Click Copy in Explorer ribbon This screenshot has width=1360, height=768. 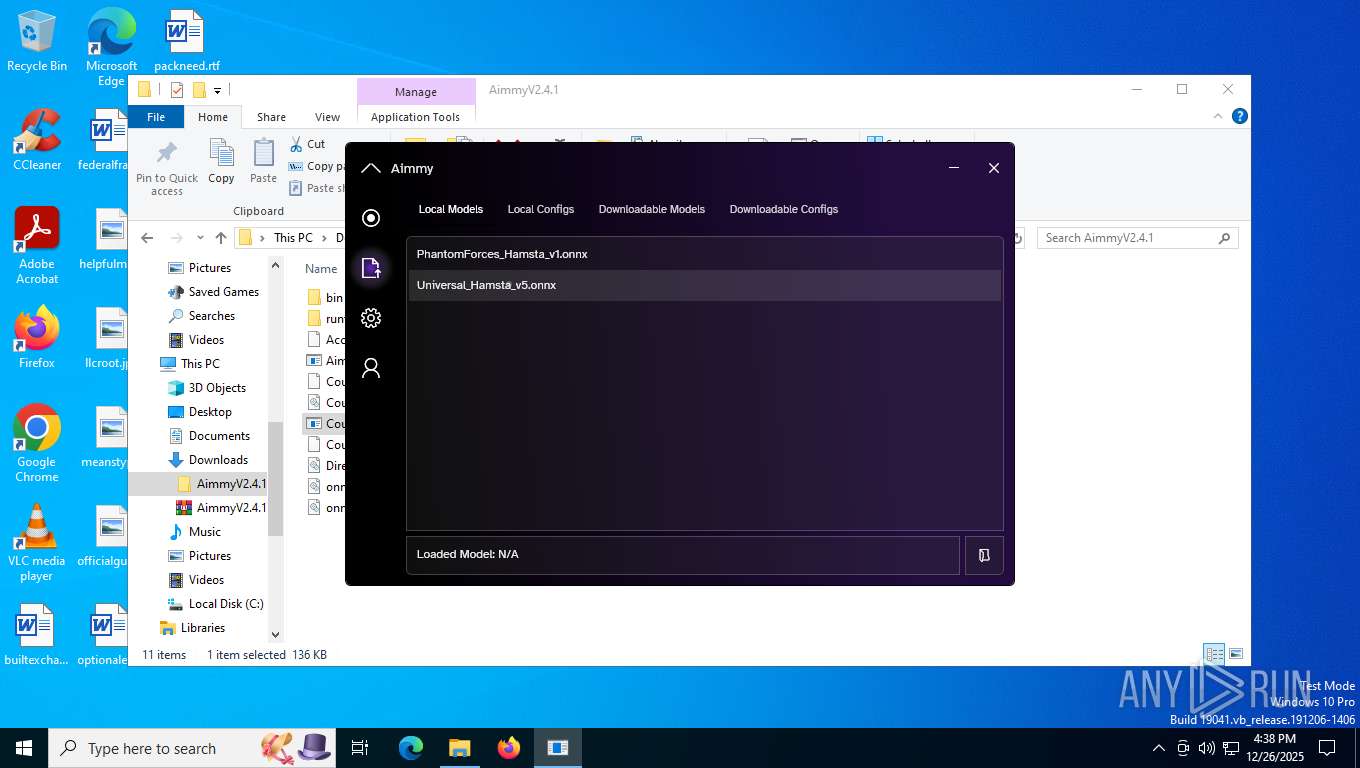221,162
